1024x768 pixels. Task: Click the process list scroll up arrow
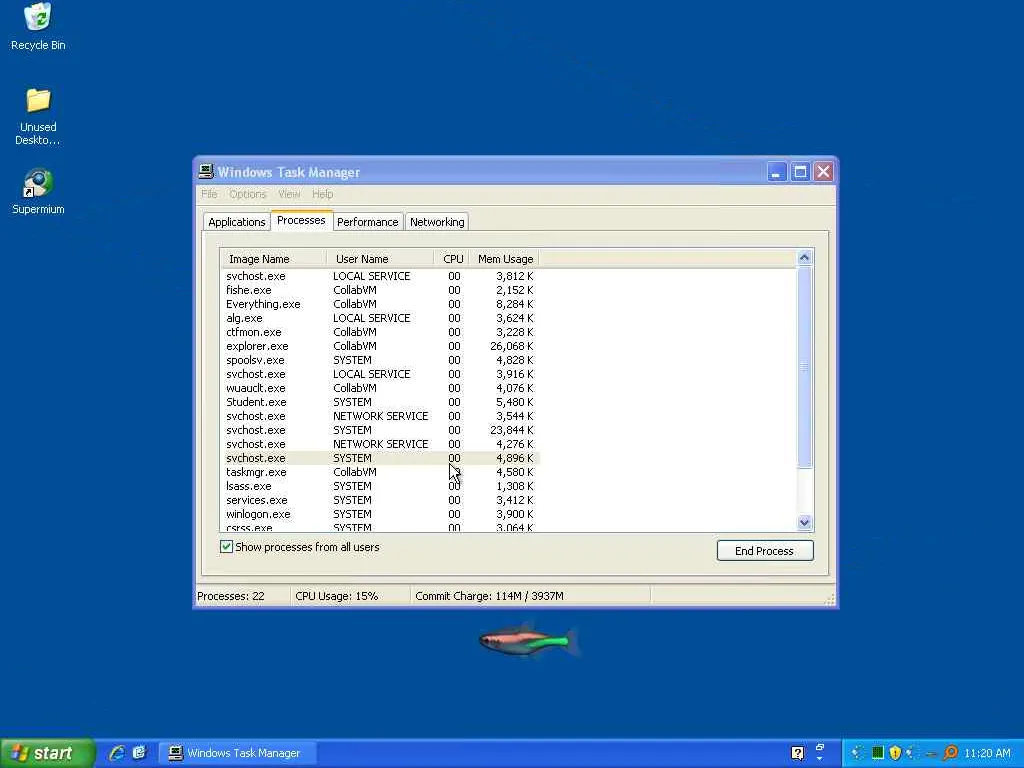(805, 257)
